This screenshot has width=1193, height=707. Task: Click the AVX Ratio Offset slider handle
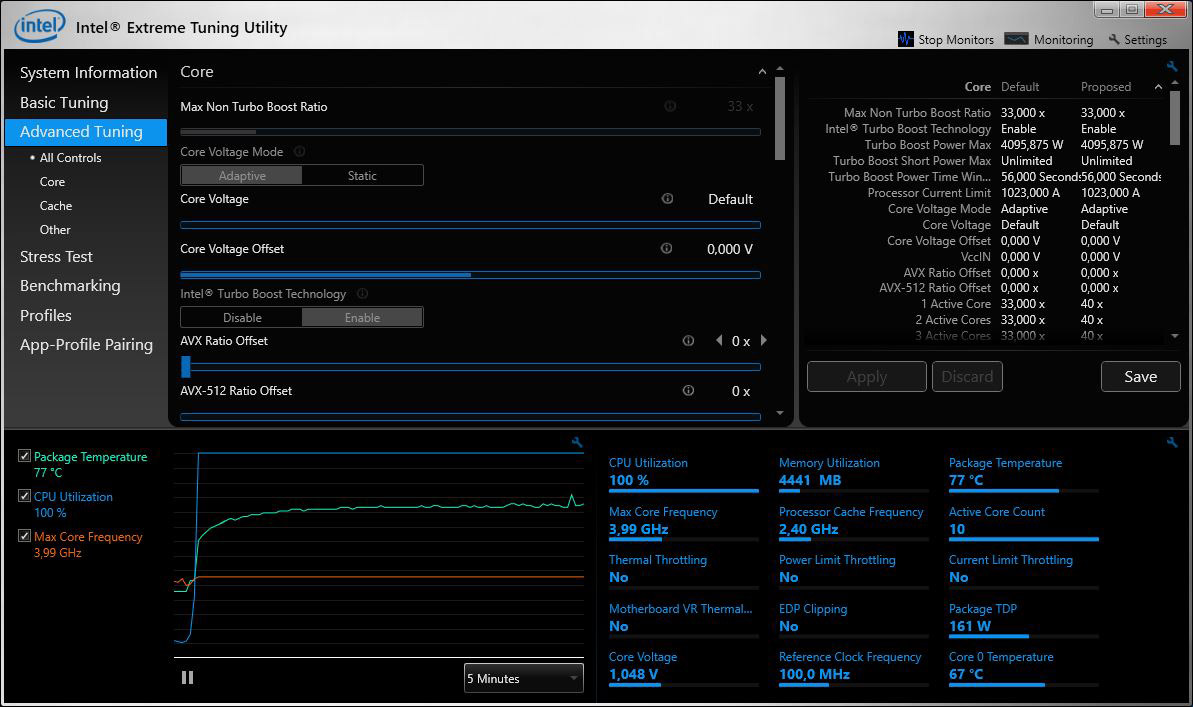point(186,367)
